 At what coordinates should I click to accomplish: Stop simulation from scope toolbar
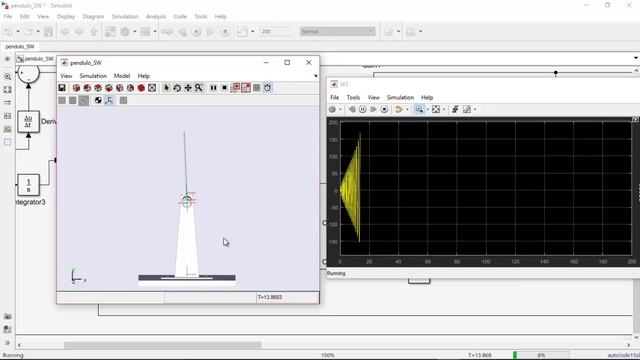tap(384, 109)
